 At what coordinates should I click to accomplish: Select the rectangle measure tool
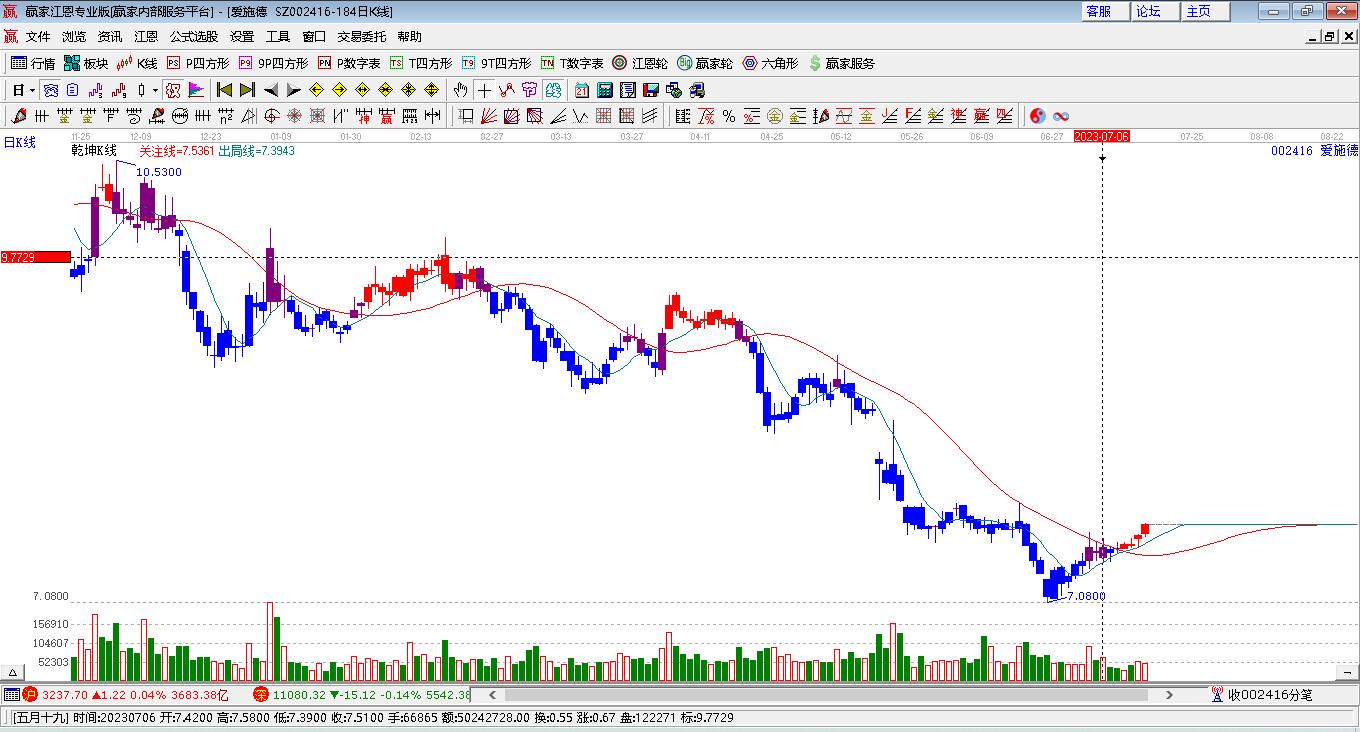pyautogui.click(x=465, y=116)
